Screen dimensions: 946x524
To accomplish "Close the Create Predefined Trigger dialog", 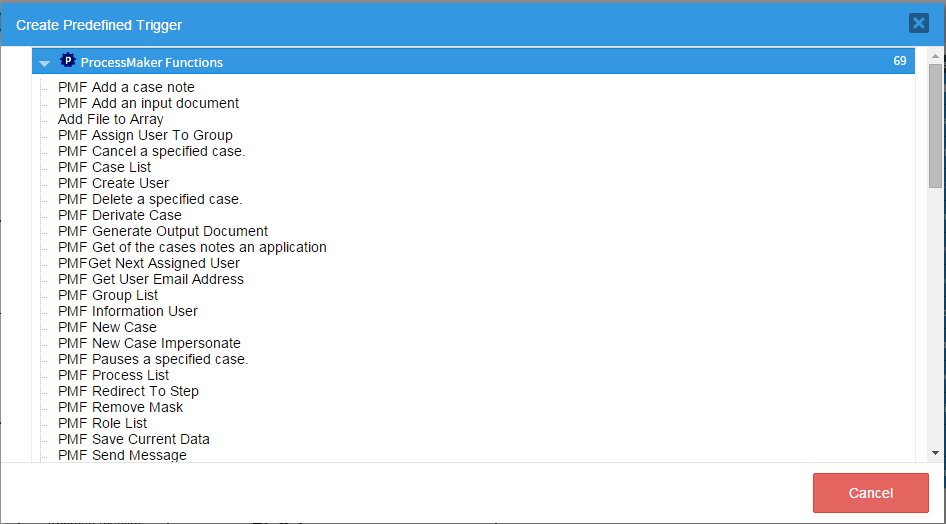I will tap(918, 23).
